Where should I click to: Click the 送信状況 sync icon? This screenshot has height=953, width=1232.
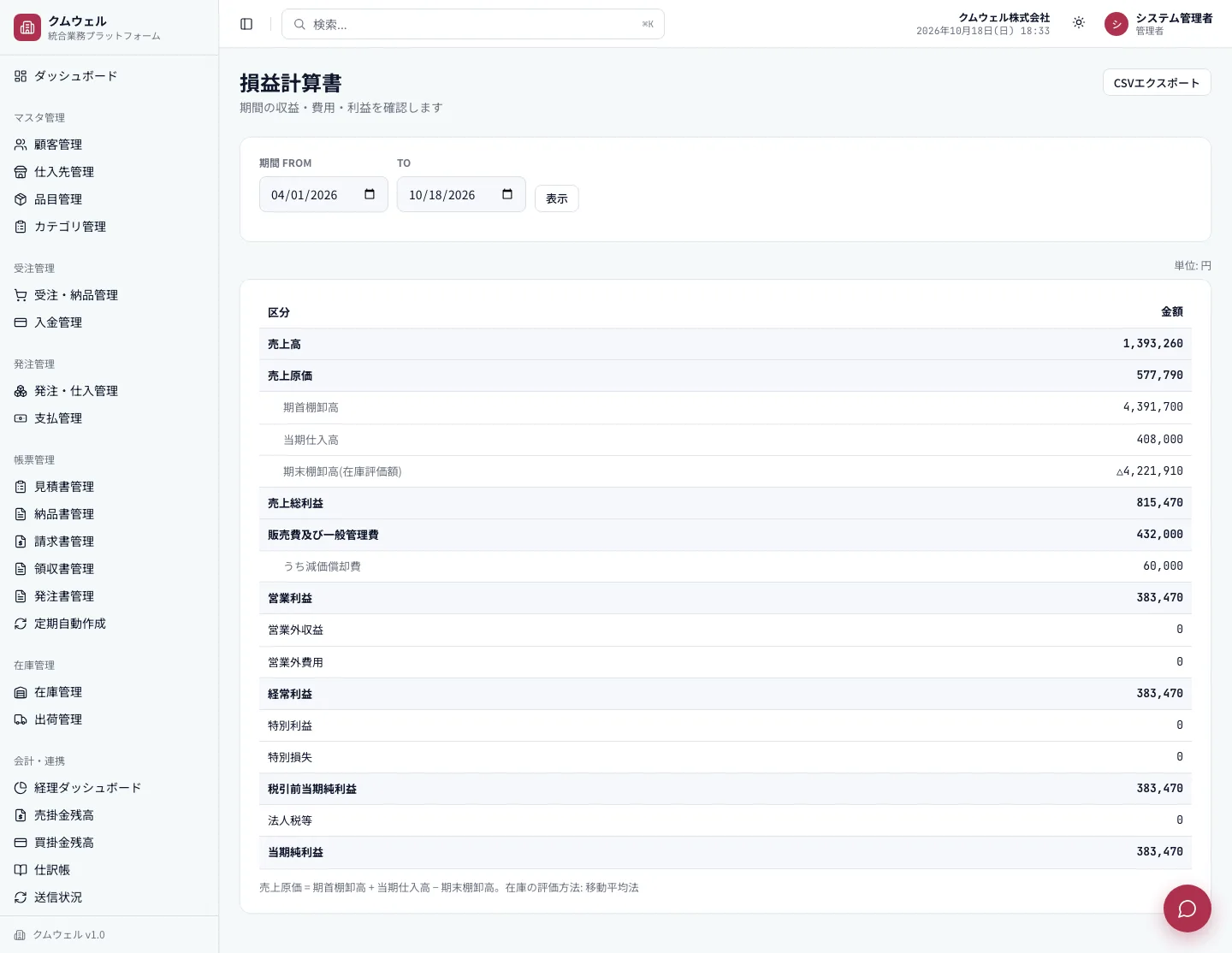pos(21,897)
